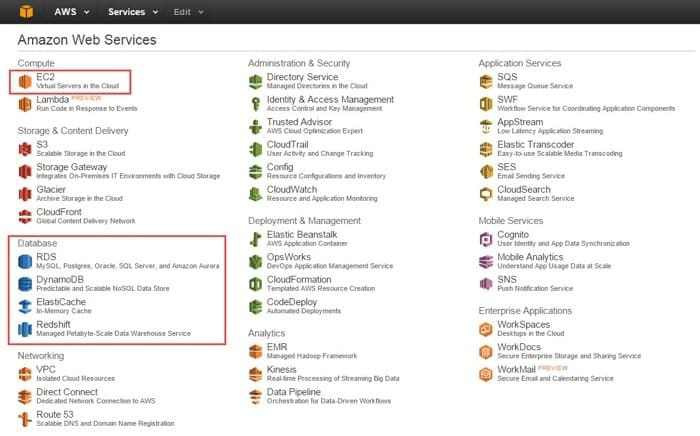Click the SNS service icon

pos(486,284)
